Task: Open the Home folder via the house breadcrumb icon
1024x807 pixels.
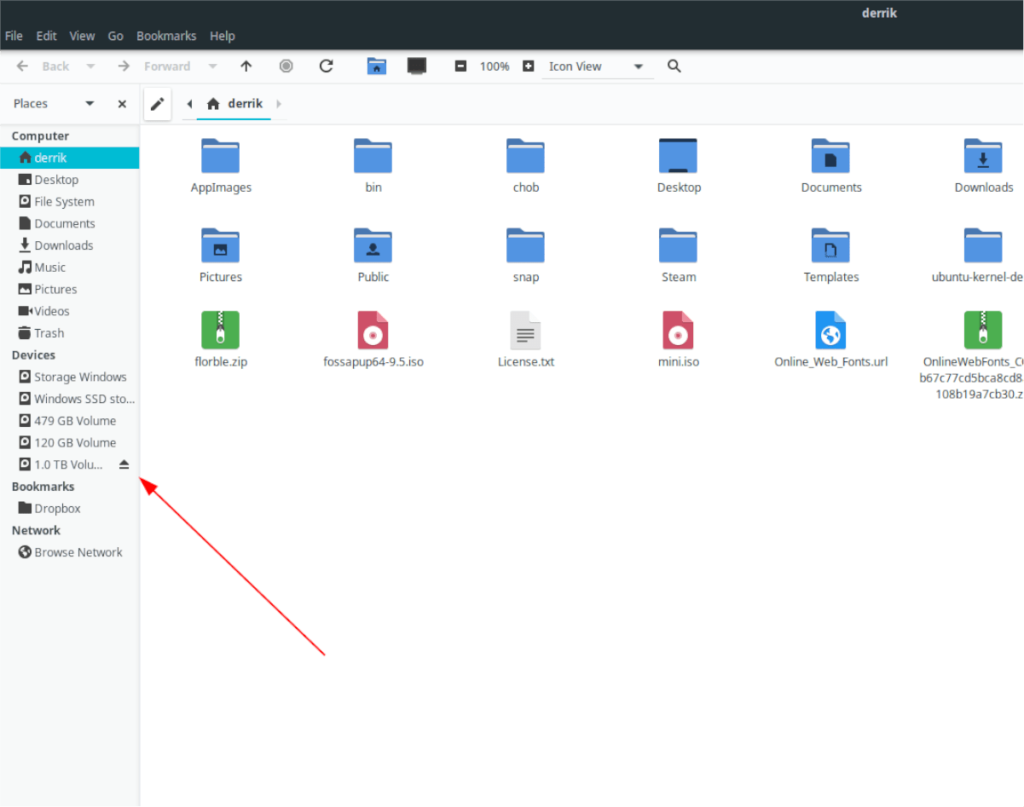Action: point(214,103)
